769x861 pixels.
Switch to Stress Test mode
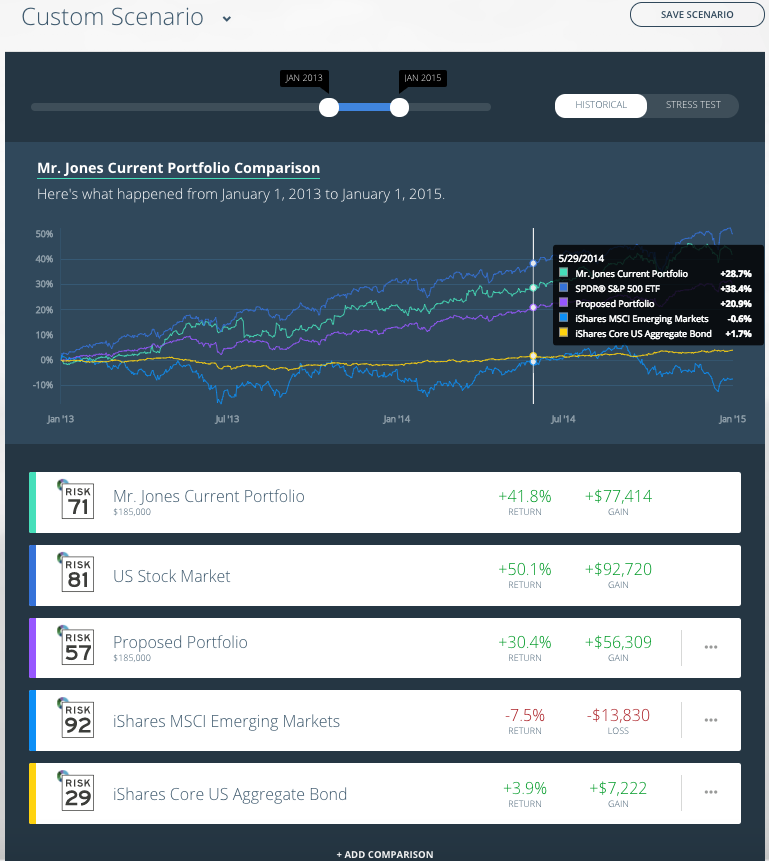693,105
